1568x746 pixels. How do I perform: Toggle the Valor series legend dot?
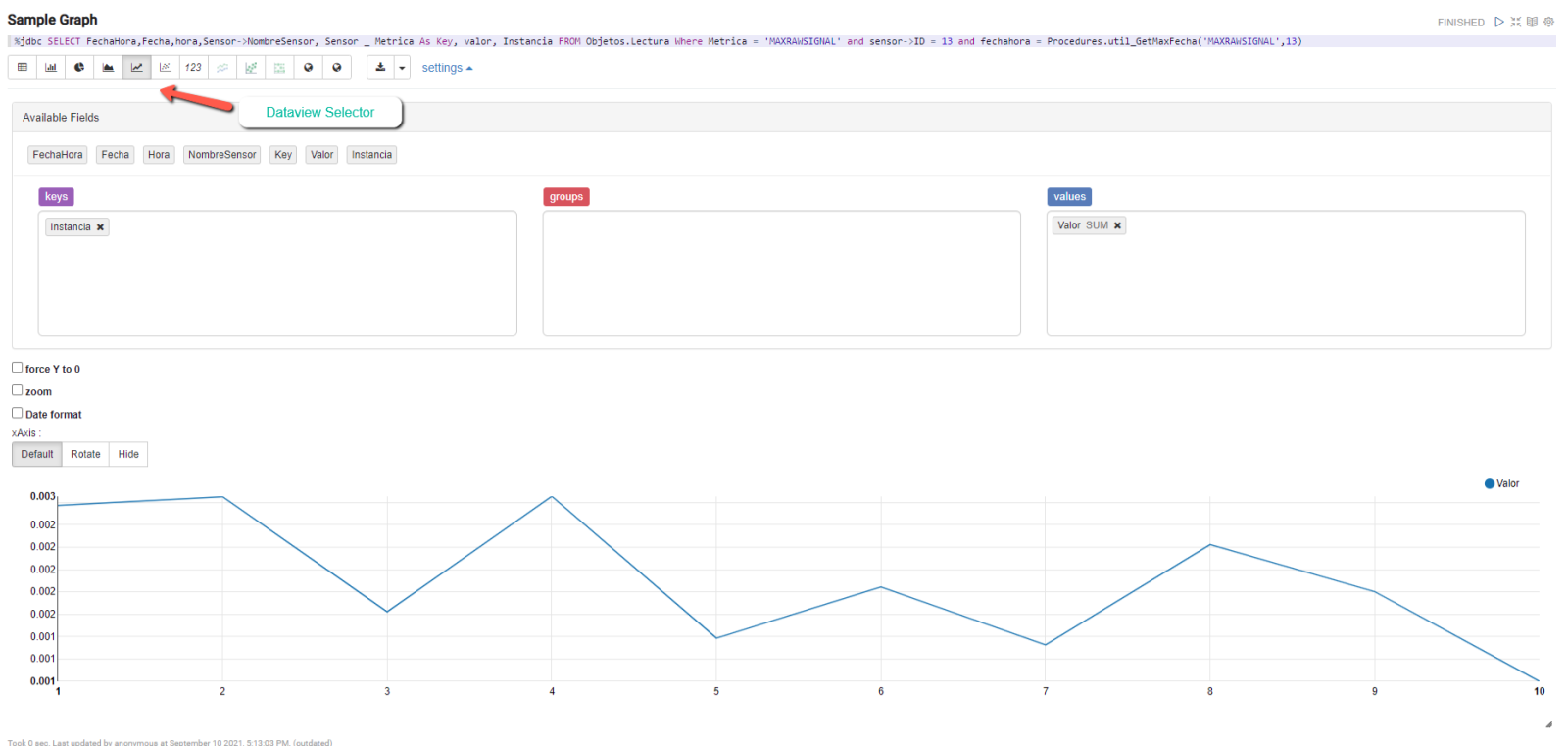(1490, 483)
